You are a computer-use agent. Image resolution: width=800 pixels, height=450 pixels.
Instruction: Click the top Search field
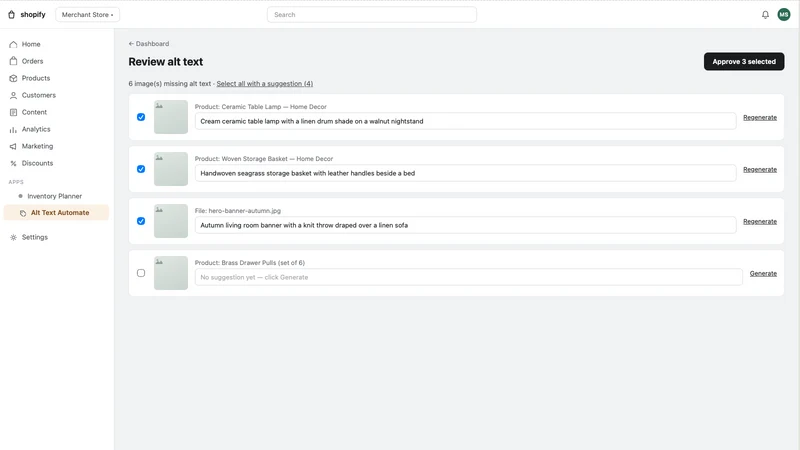tap(372, 15)
